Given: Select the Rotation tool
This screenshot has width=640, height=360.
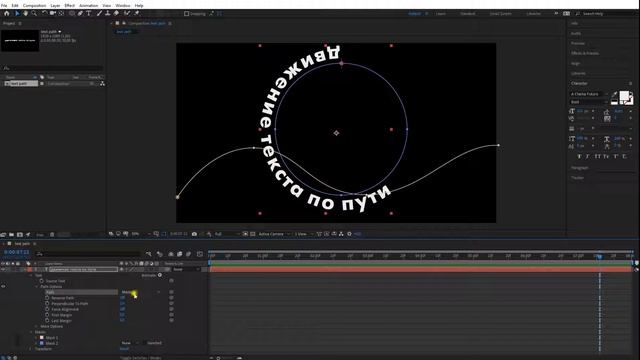Looking at the screenshot, I should [44, 13].
